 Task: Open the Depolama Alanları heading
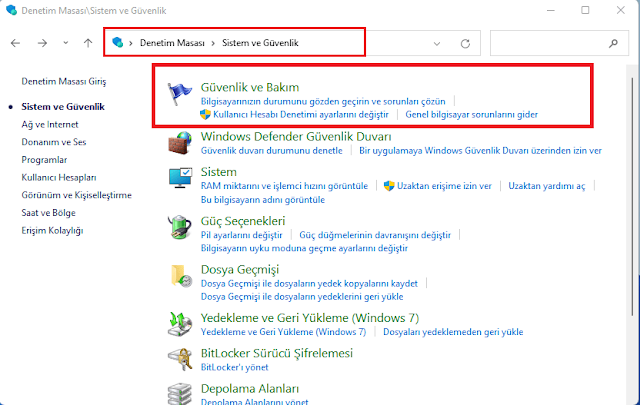pos(249,389)
